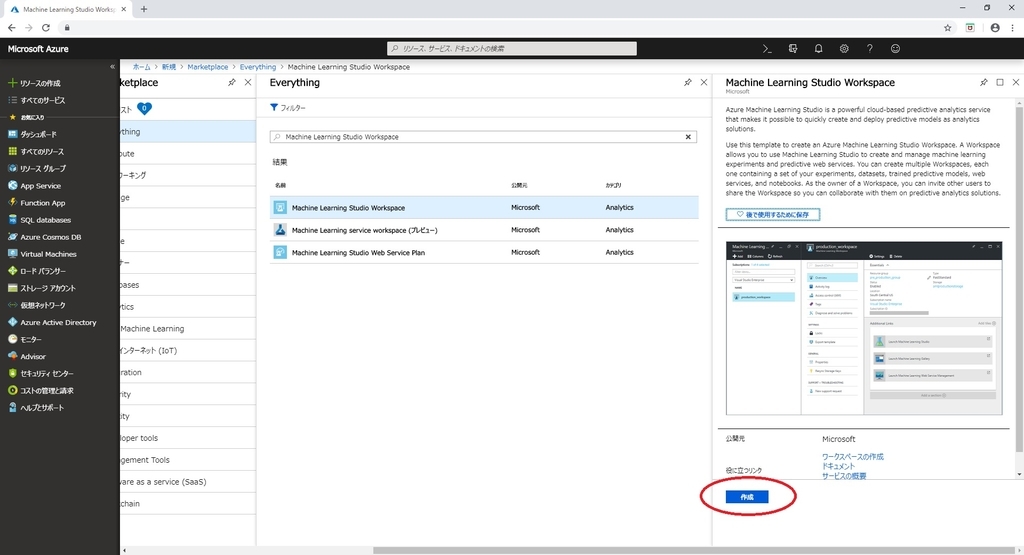Click the workspace preview screenshot thumbnail
This screenshot has width=1024, height=555.
tap(864, 328)
